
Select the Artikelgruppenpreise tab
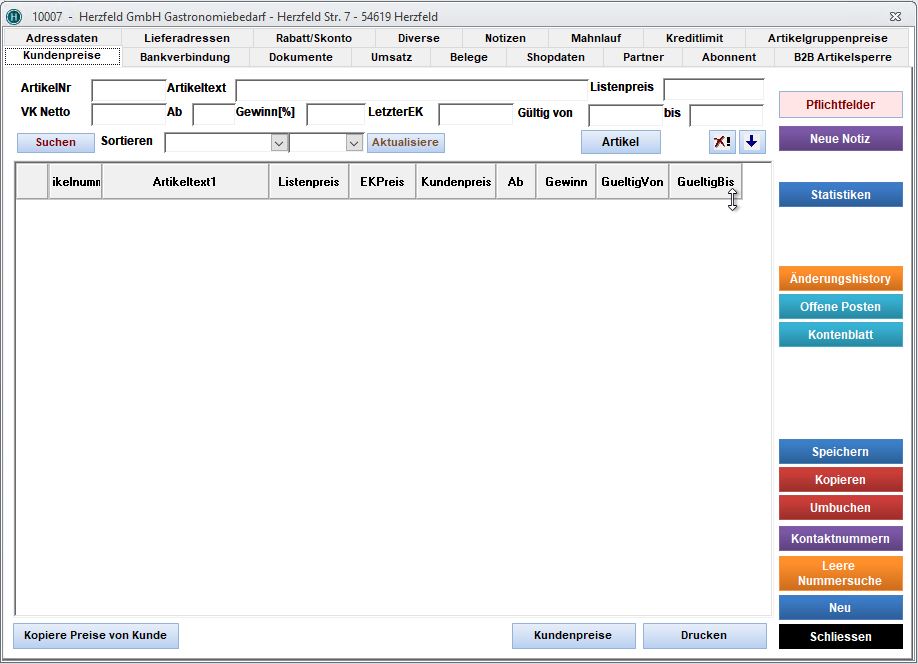pyautogui.click(x=827, y=38)
